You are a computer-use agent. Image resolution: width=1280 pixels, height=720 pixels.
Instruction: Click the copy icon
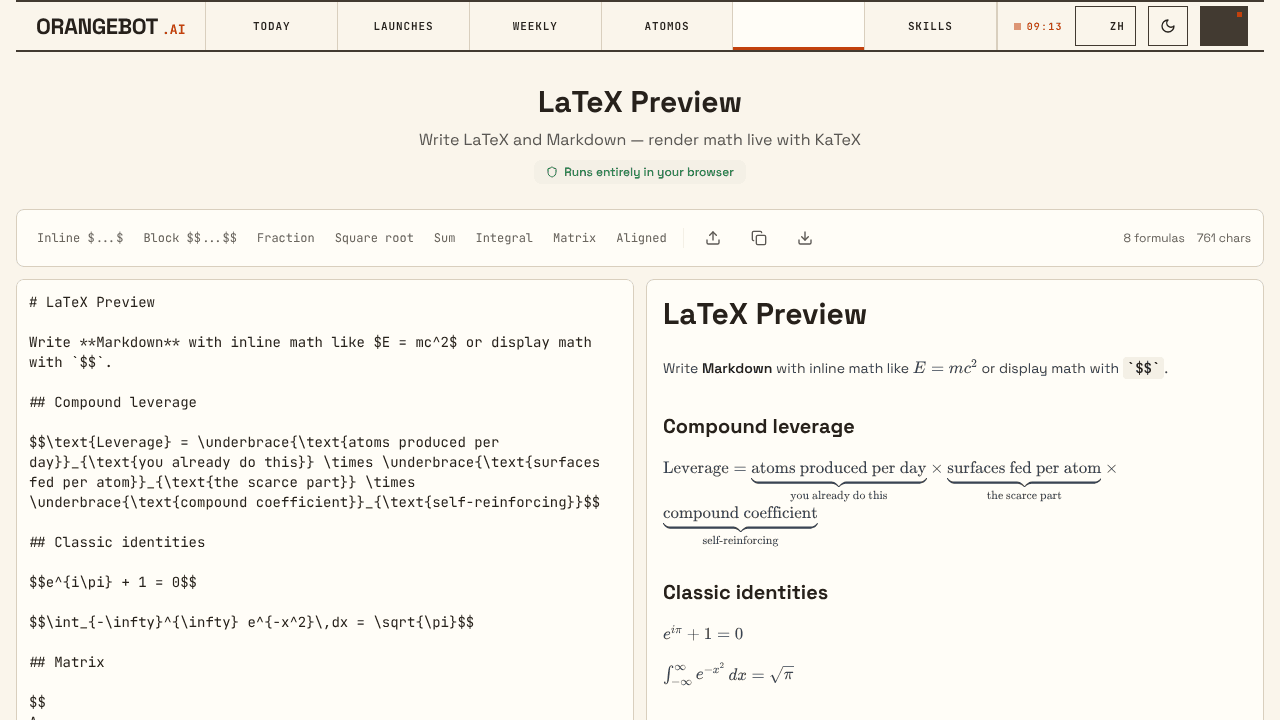[759, 238]
